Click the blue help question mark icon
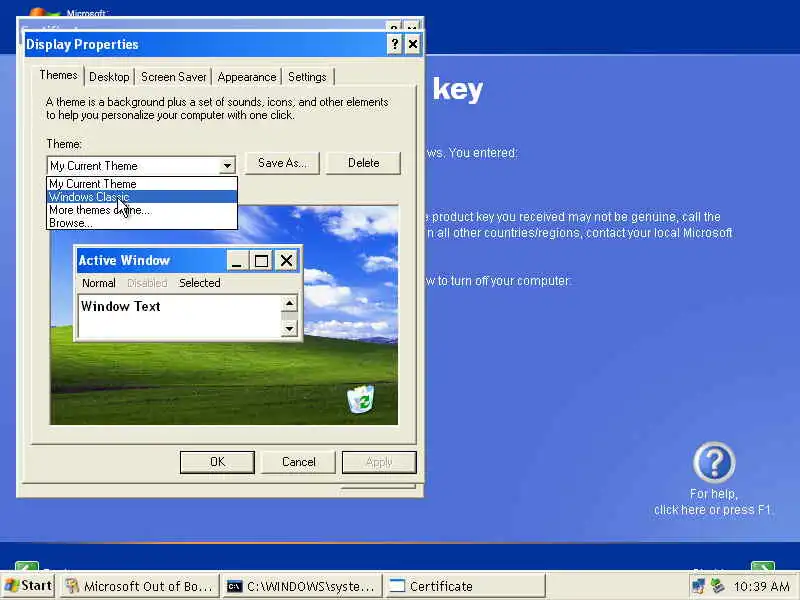Viewport: 800px width, 600px height. point(714,463)
